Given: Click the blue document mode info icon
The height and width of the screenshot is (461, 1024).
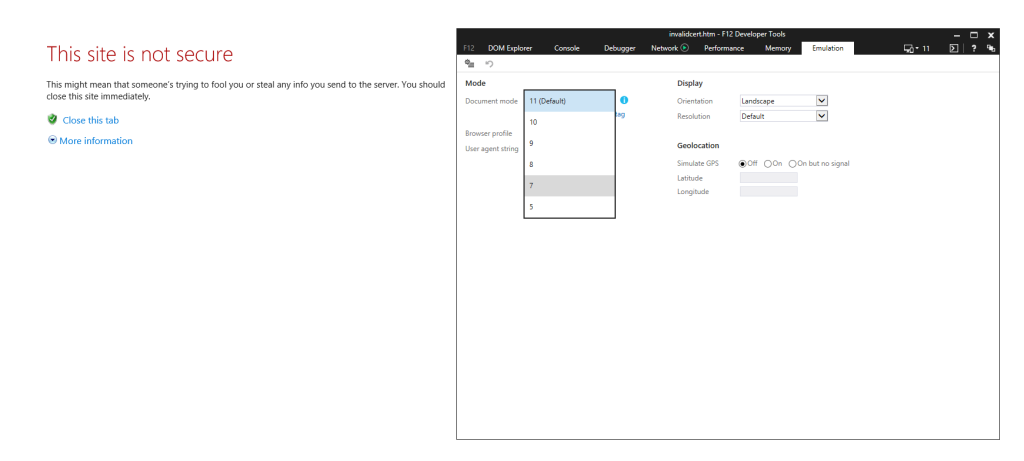Looking at the screenshot, I should click(624, 101).
